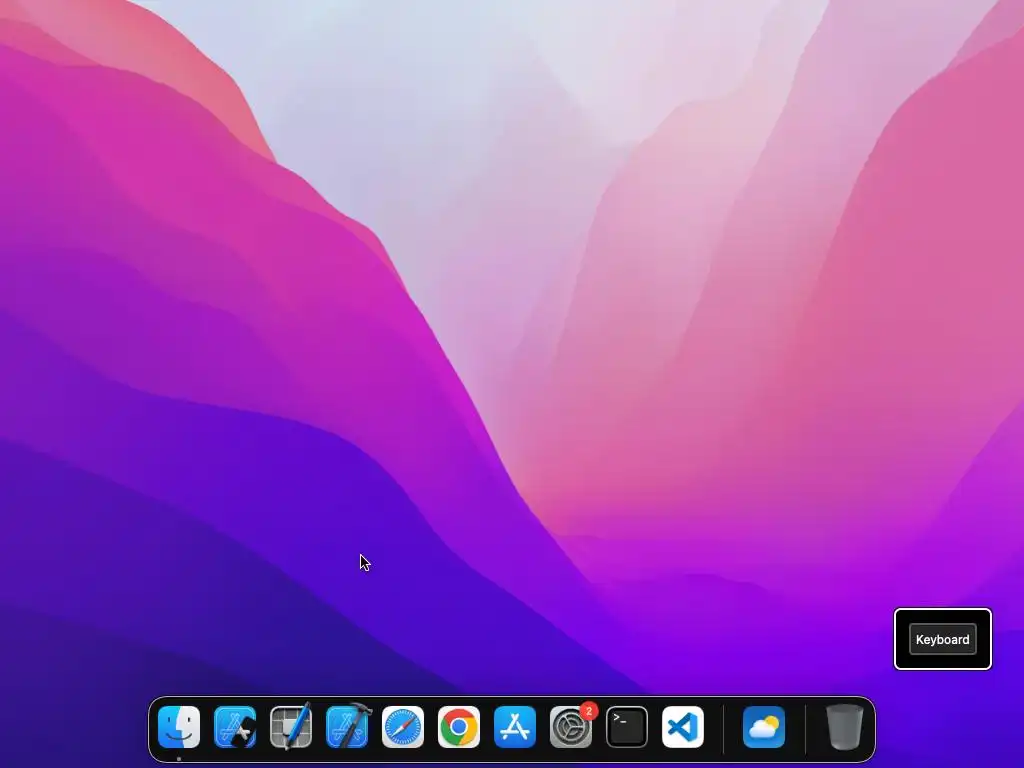Viewport: 1024px width, 768px height.
Task: Open System Preferences with badge 2
Action: click(x=571, y=727)
